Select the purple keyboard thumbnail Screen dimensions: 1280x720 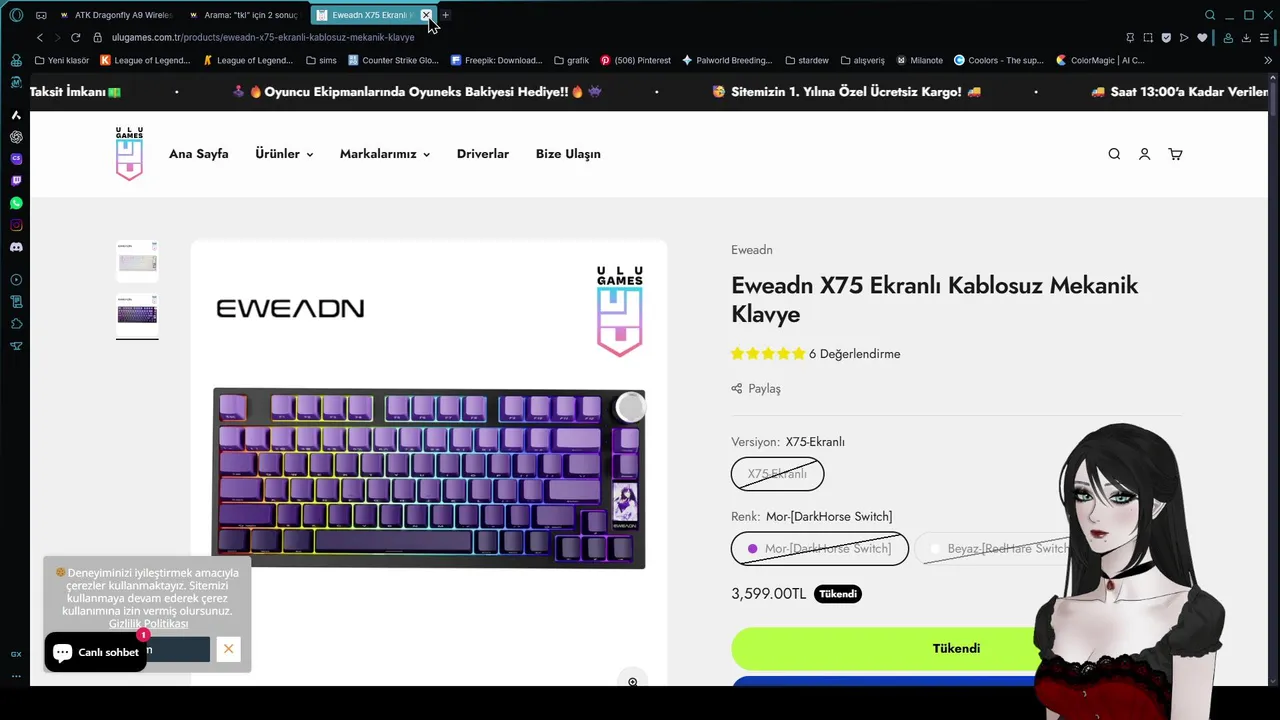point(137,314)
